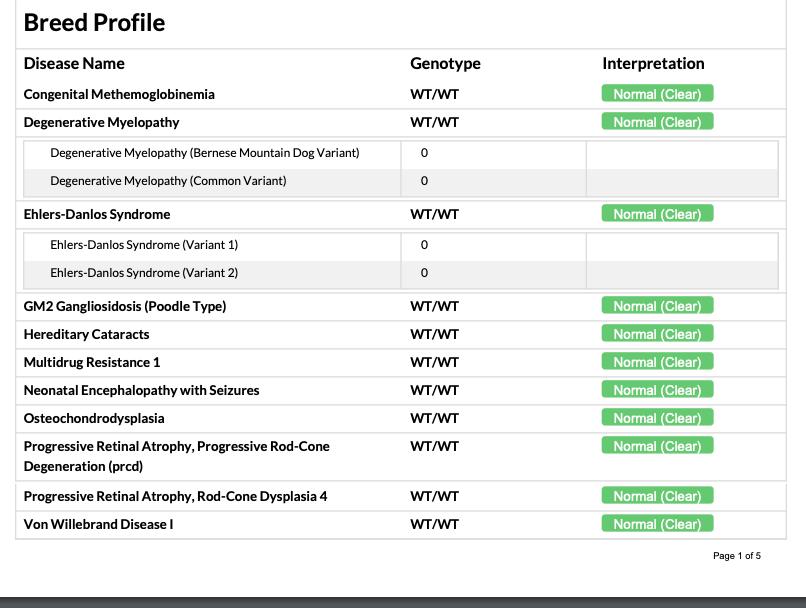This screenshot has width=806, height=608.
Task: Click Degenerative Myelopathy (Common Variant) sub-row
Action: point(168,181)
